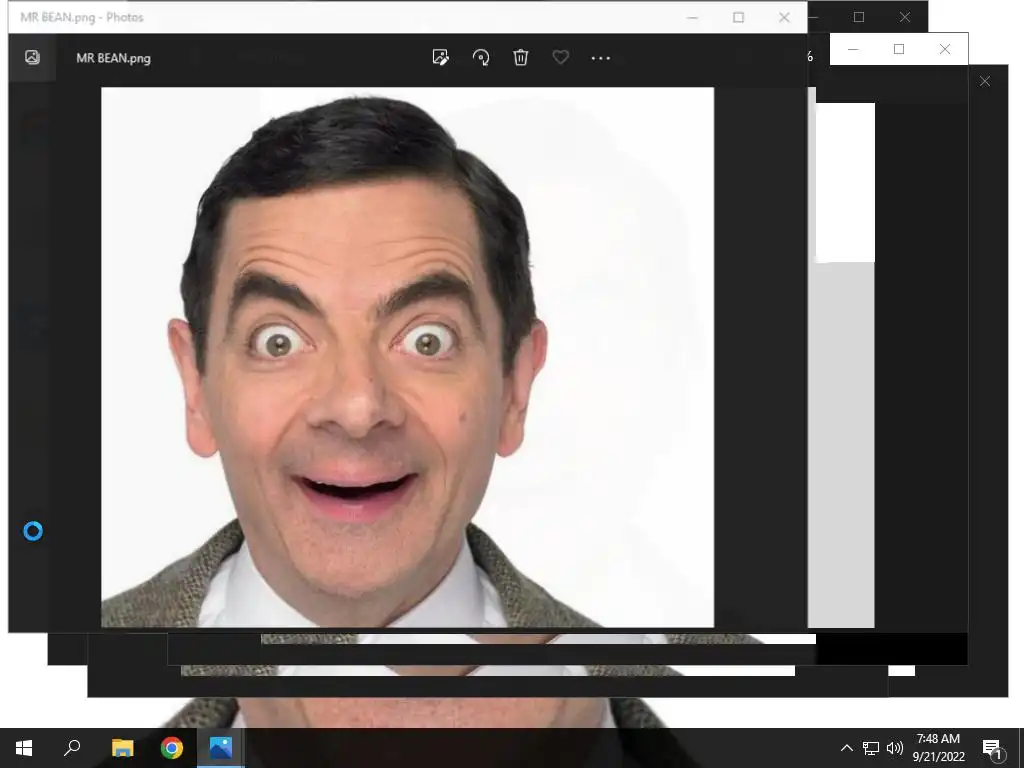Open the See more ellipsis menu

(x=600, y=58)
